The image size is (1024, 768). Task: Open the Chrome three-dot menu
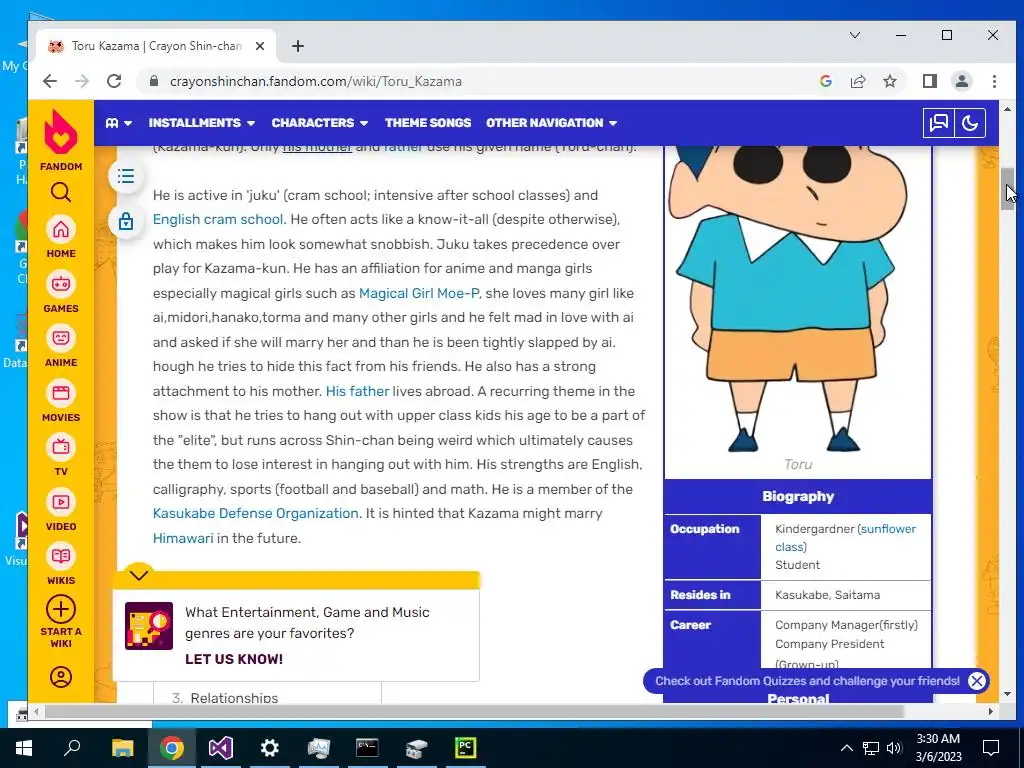click(994, 81)
